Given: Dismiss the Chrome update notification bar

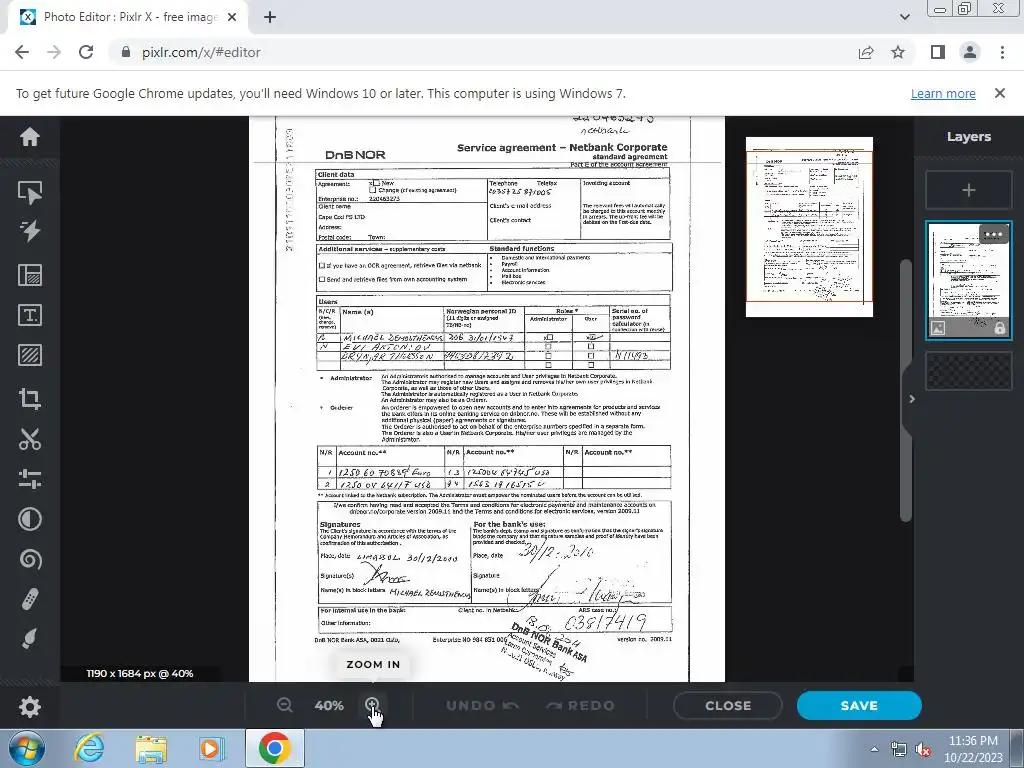Looking at the screenshot, I should [1000, 93].
